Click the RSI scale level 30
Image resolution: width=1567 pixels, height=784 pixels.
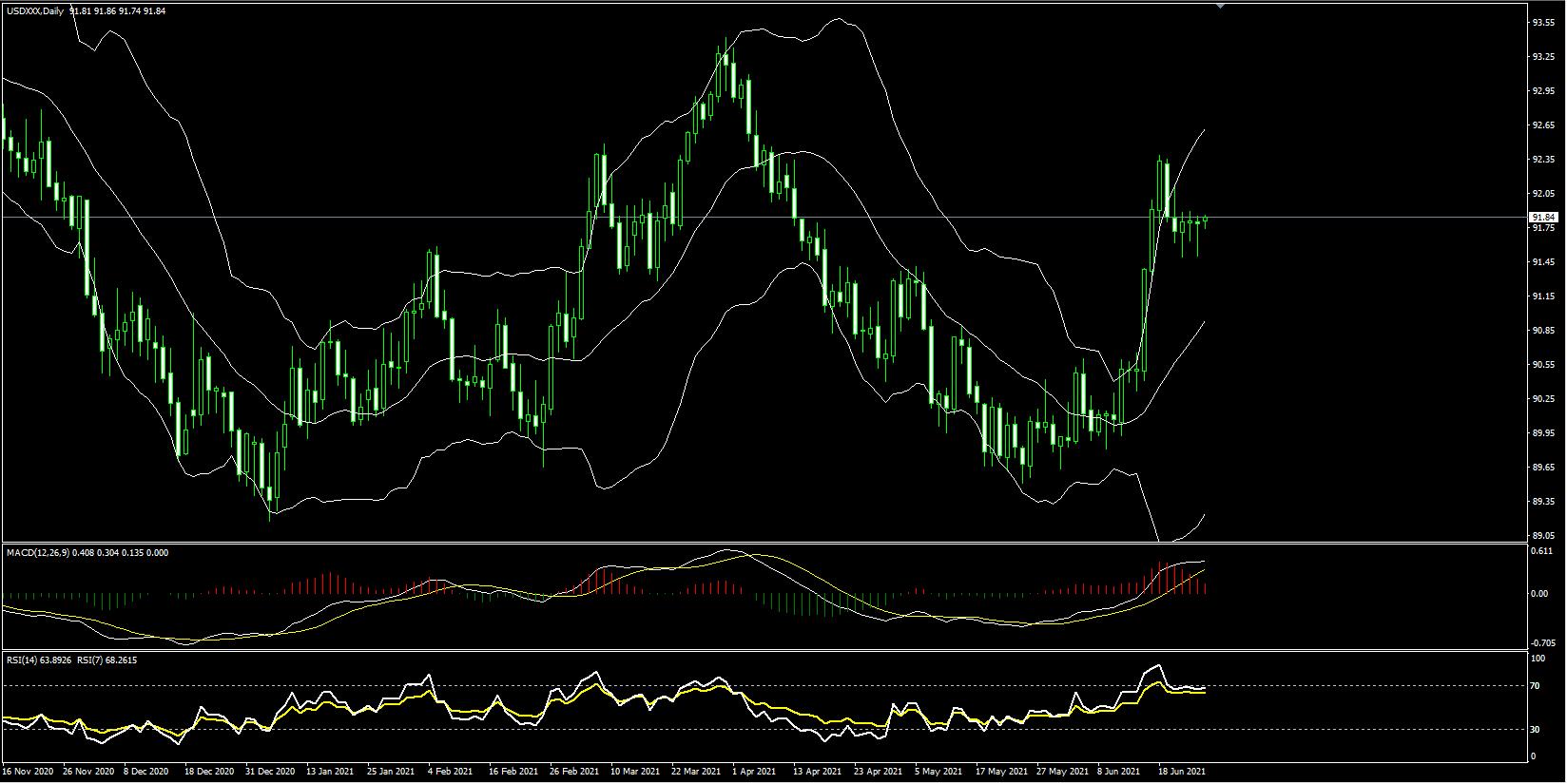pyautogui.click(x=1535, y=730)
